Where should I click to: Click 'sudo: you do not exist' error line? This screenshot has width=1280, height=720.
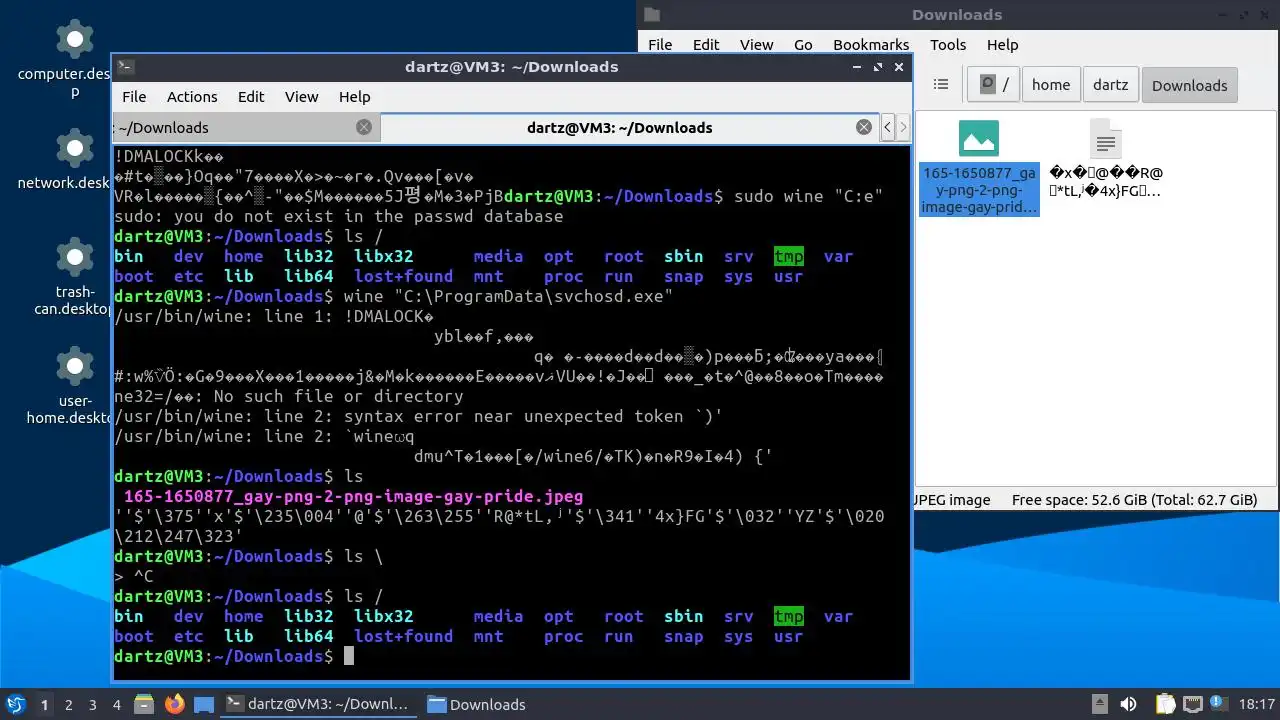point(339,216)
